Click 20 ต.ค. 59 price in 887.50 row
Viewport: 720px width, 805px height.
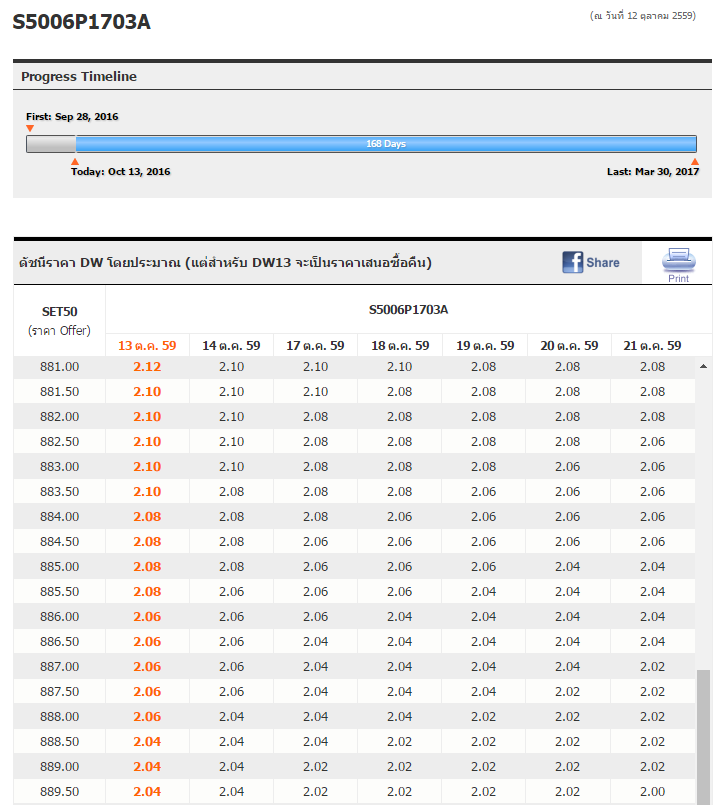point(567,692)
